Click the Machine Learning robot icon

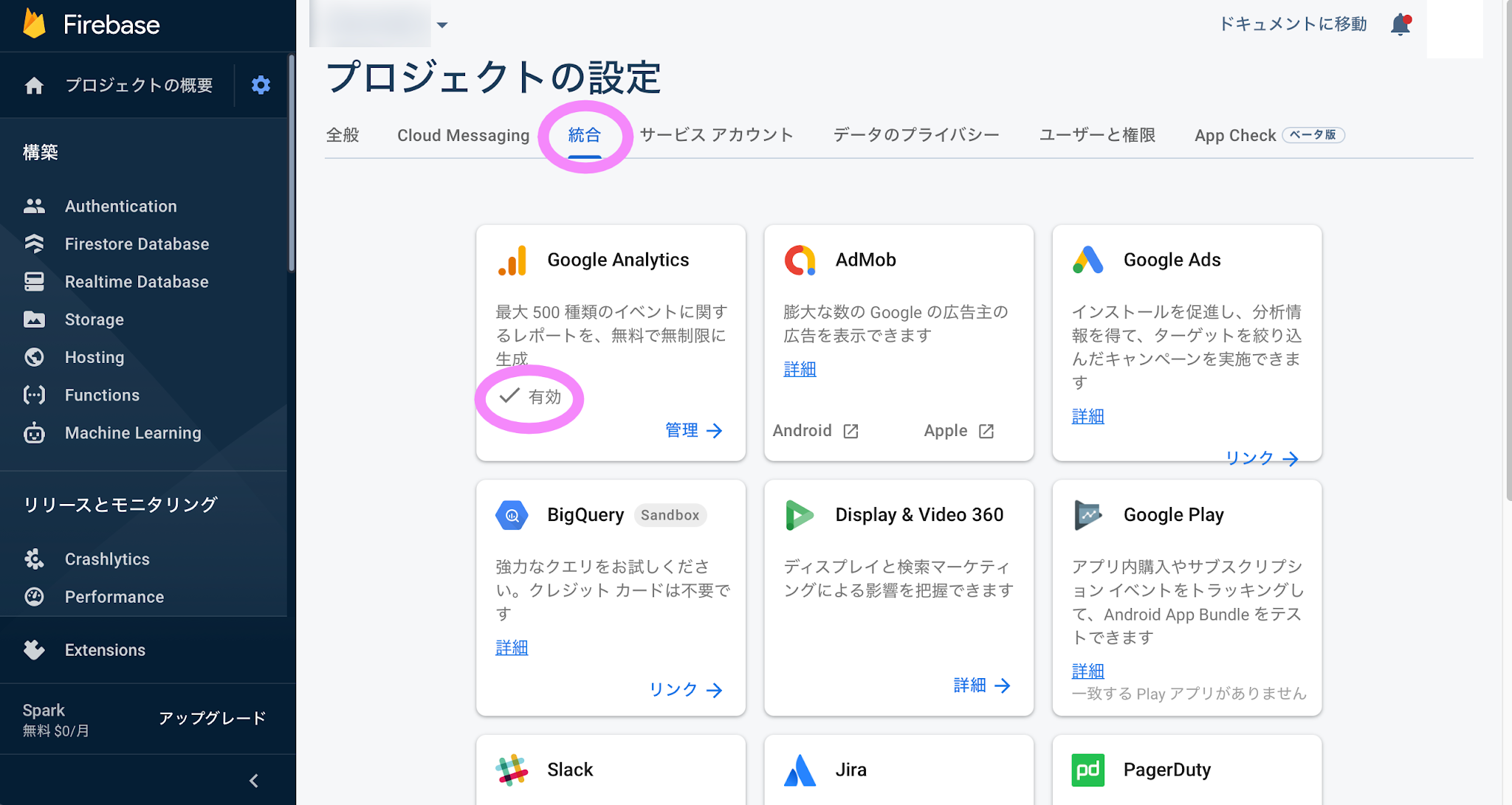point(34,432)
